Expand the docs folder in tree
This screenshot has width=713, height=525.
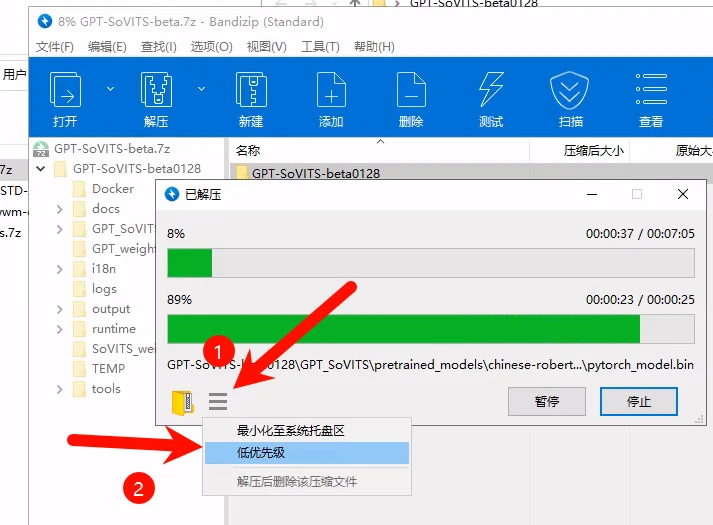(60, 209)
